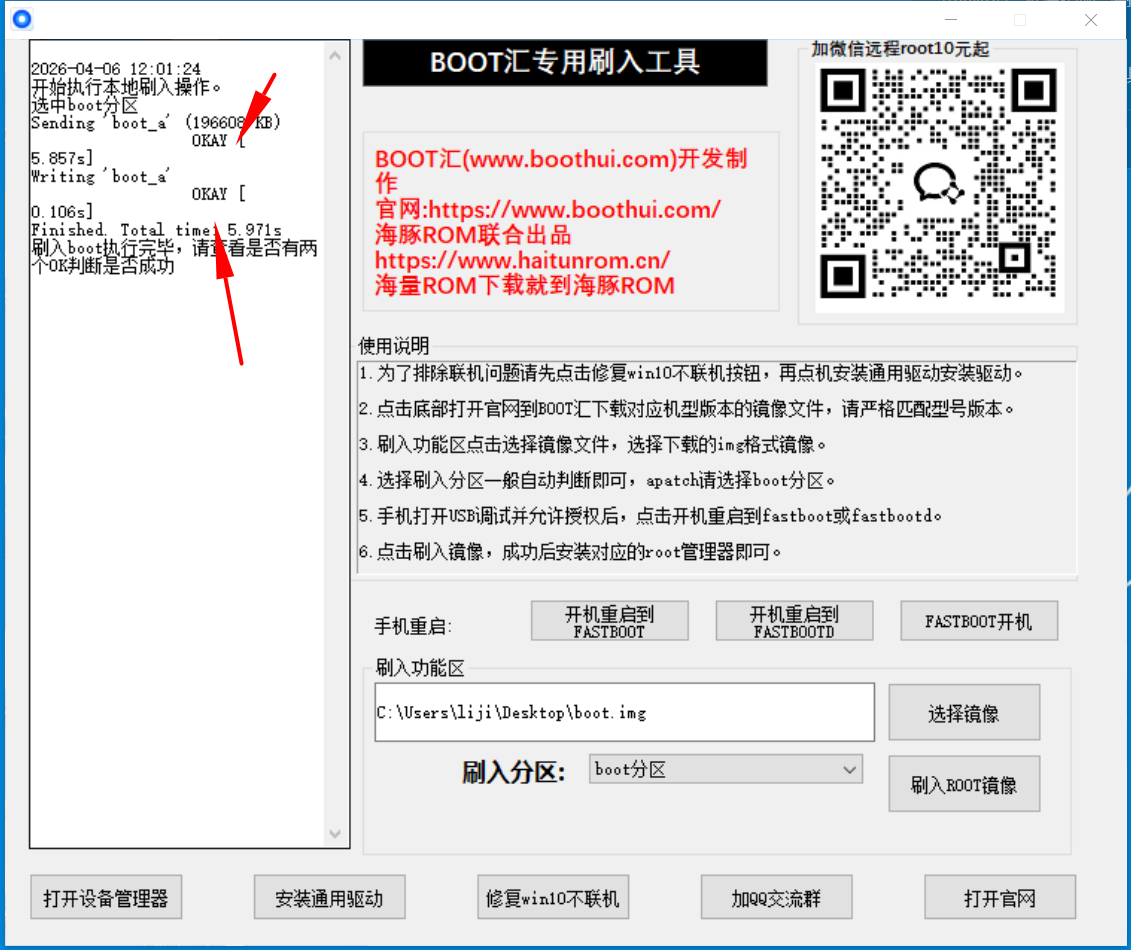Click the 加QQ交流群 button
The height and width of the screenshot is (950, 1131).
(x=776, y=898)
